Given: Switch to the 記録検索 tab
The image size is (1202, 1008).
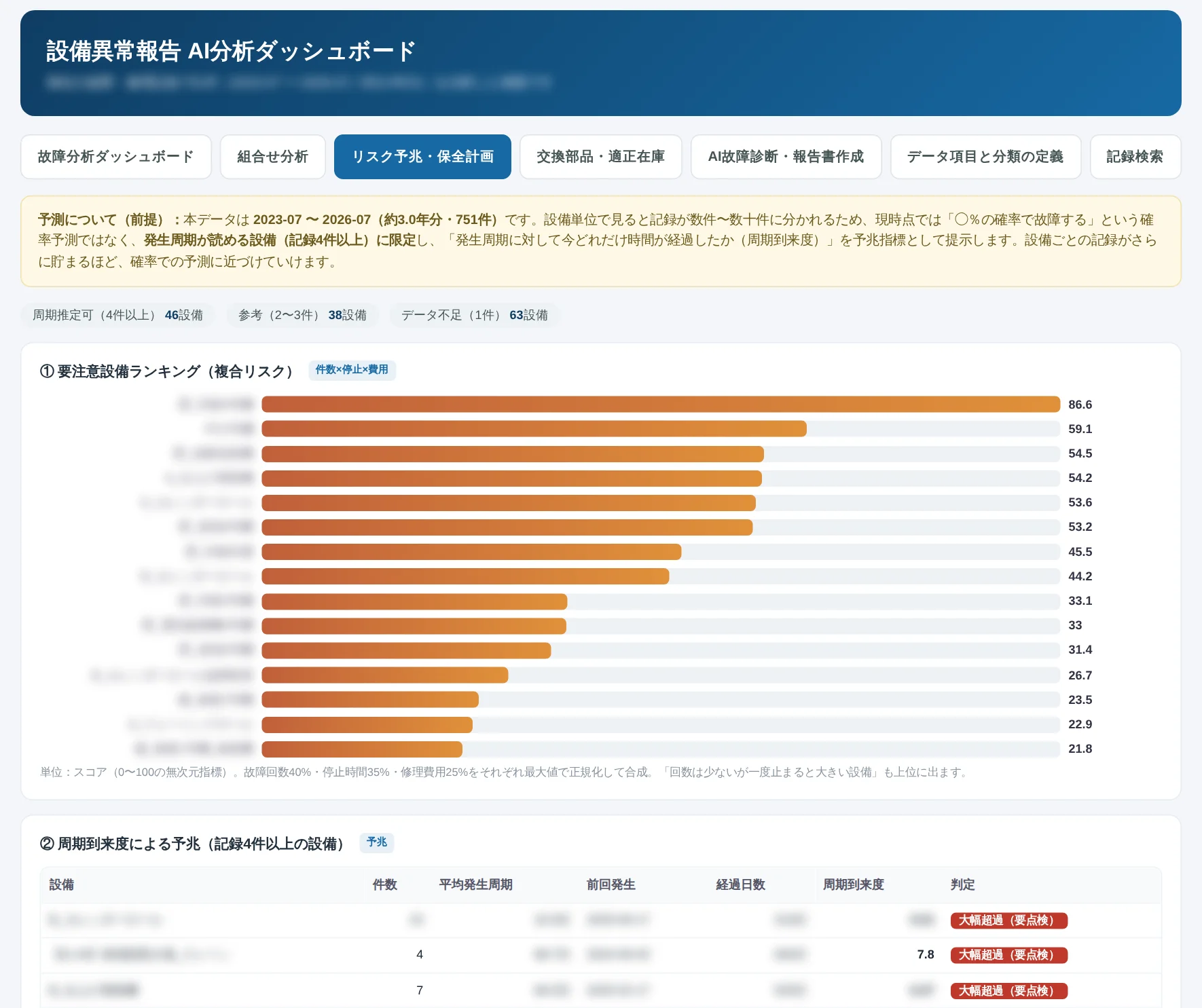Looking at the screenshot, I should (1135, 157).
